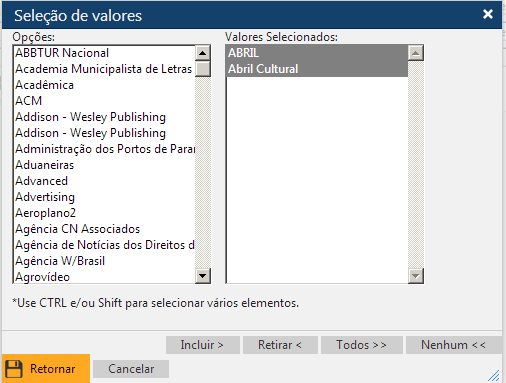Click the options list scrollbar thumb
This screenshot has width=506, height=383.
click(x=203, y=69)
